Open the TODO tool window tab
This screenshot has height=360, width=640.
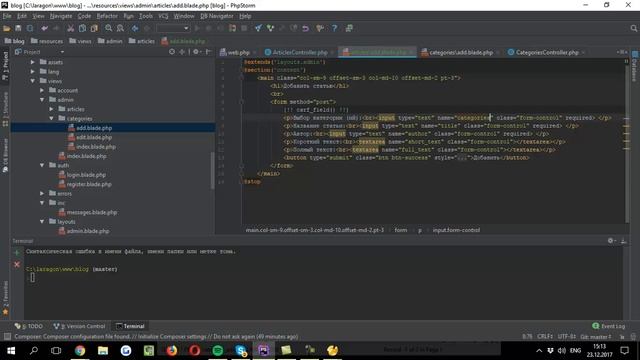coord(29,326)
